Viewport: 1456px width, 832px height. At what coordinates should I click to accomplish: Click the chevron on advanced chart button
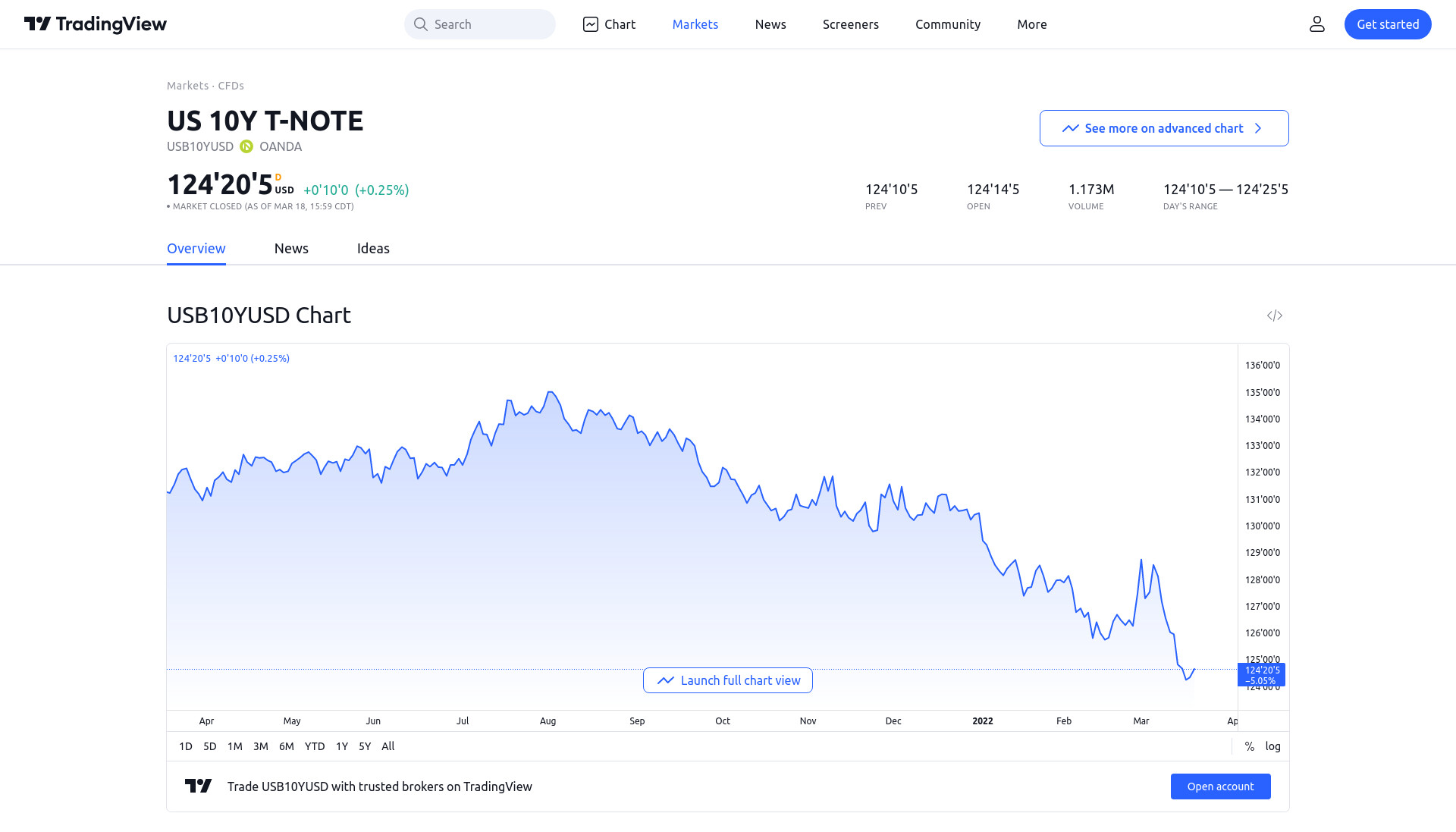point(1258,128)
